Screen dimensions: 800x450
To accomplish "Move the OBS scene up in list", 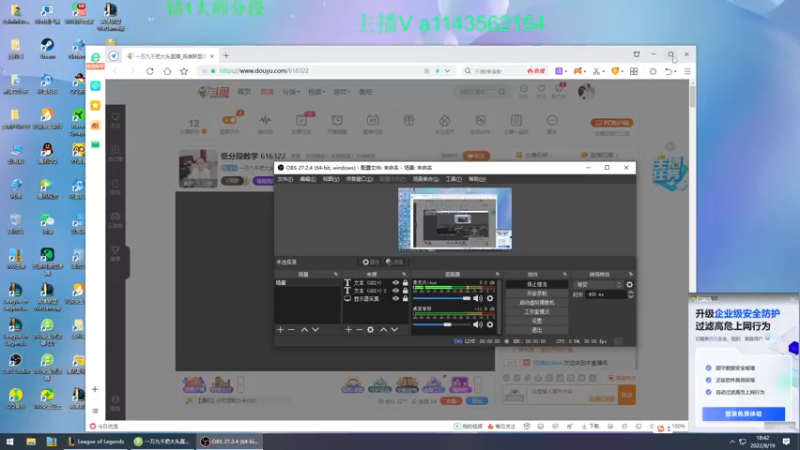I will [304, 330].
